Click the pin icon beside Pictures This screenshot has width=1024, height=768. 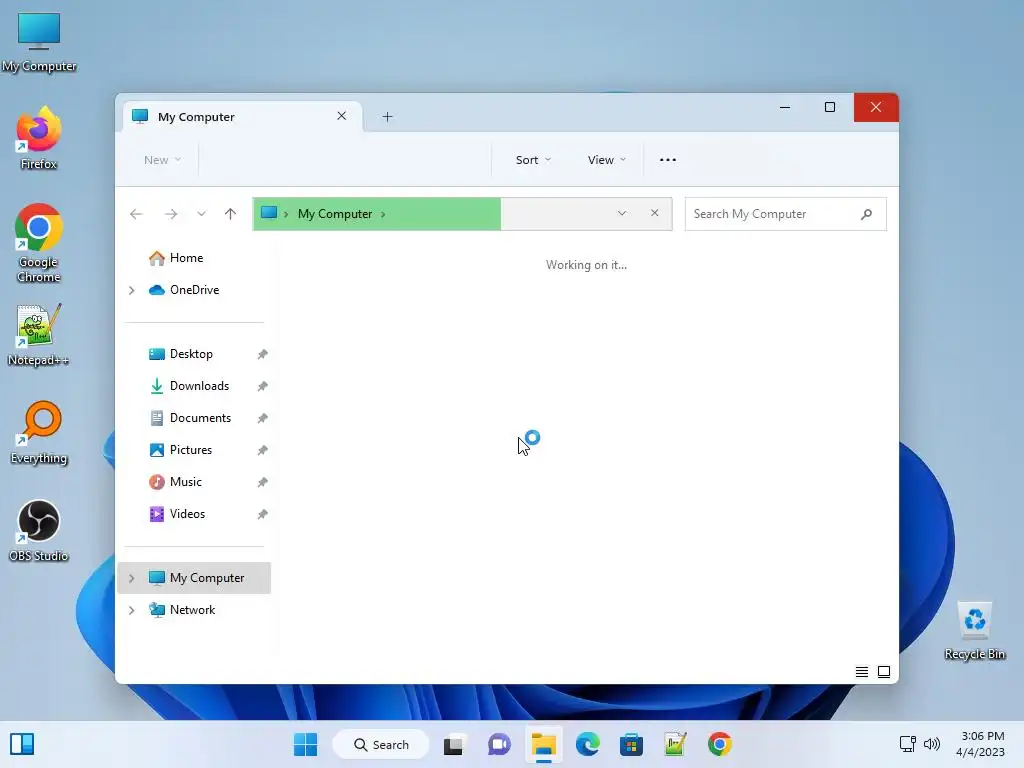[x=262, y=450]
